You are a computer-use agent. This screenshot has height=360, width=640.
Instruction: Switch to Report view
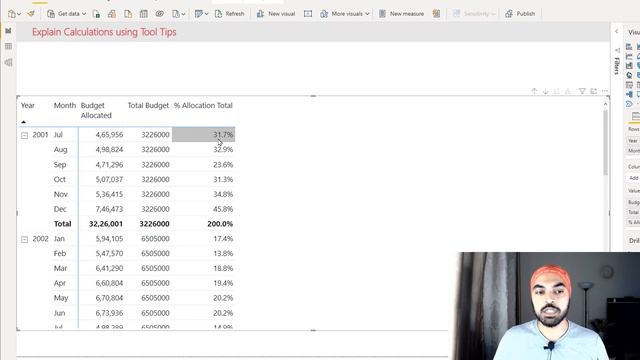(8, 31)
